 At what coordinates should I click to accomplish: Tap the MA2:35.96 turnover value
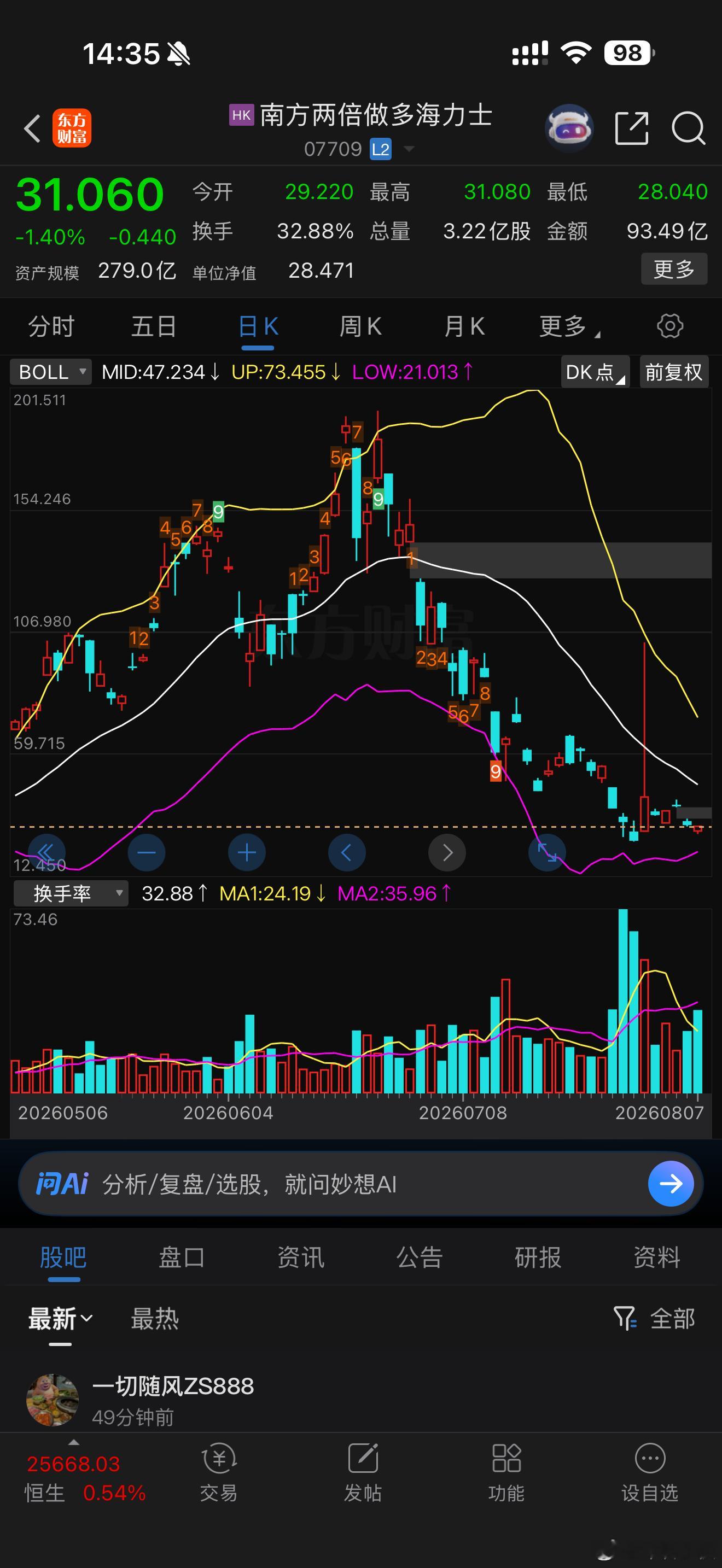pos(394,893)
